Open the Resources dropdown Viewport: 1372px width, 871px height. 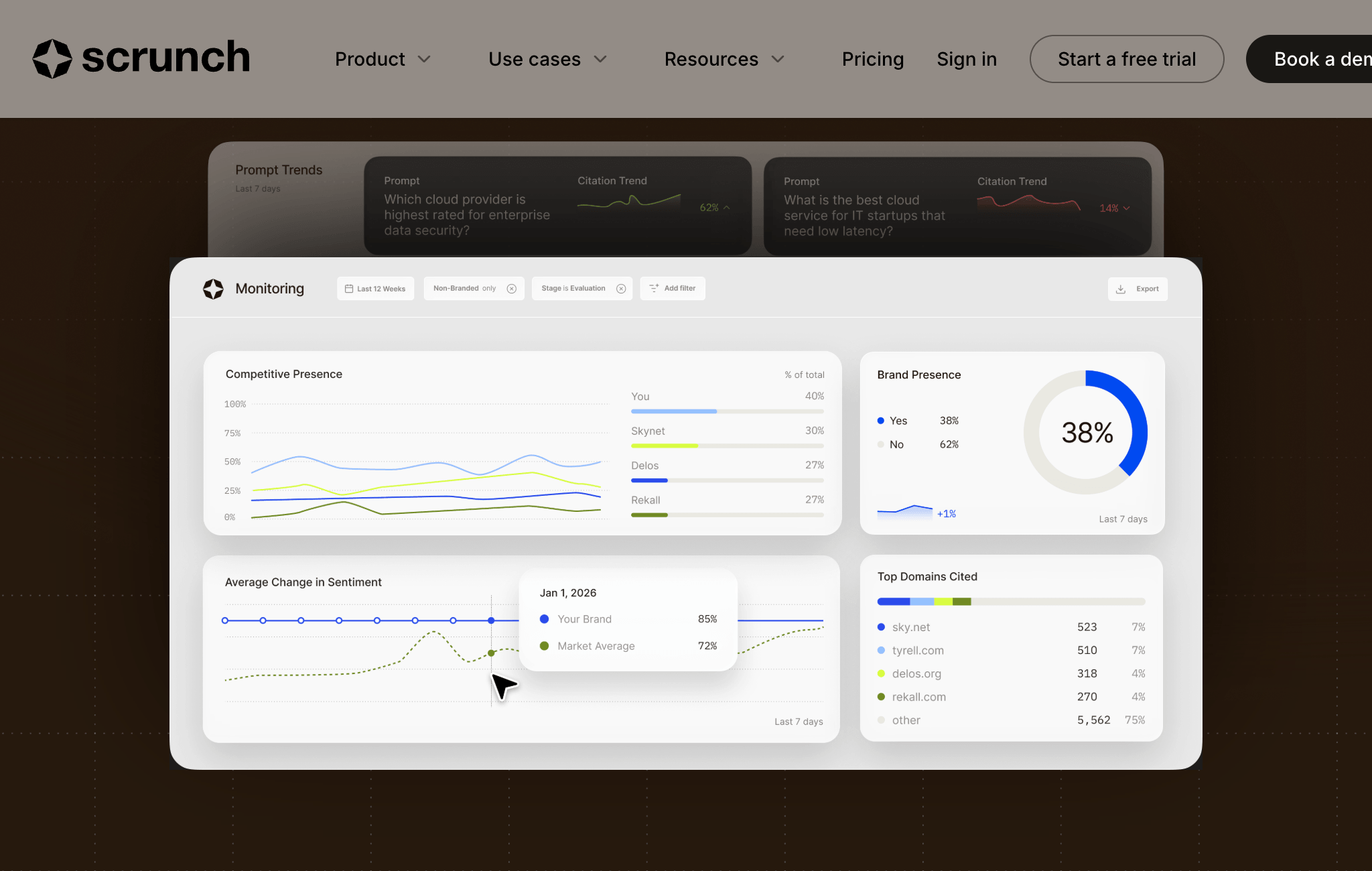click(x=724, y=59)
